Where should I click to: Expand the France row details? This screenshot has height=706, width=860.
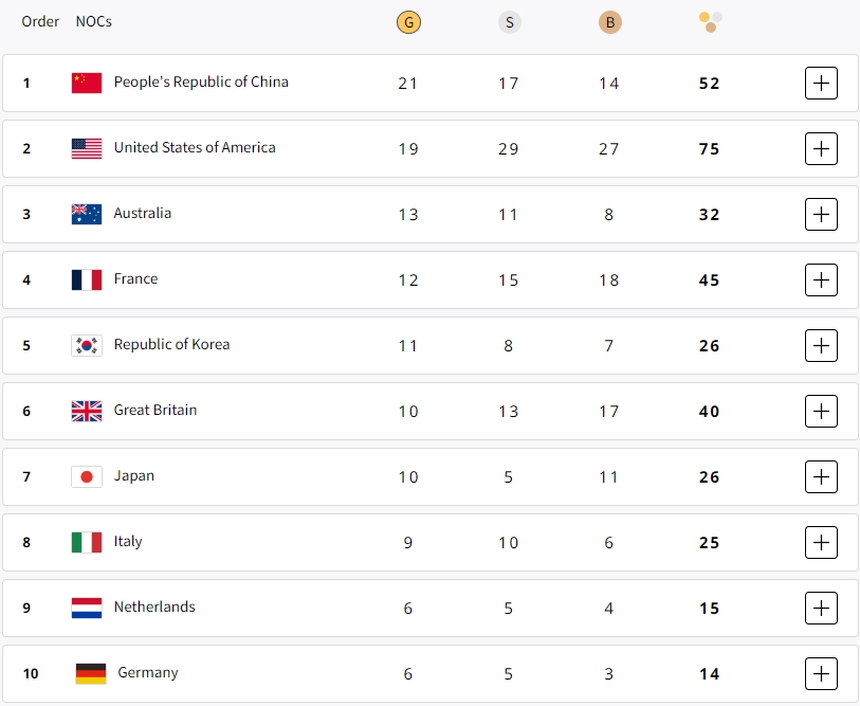click(821, 279)
